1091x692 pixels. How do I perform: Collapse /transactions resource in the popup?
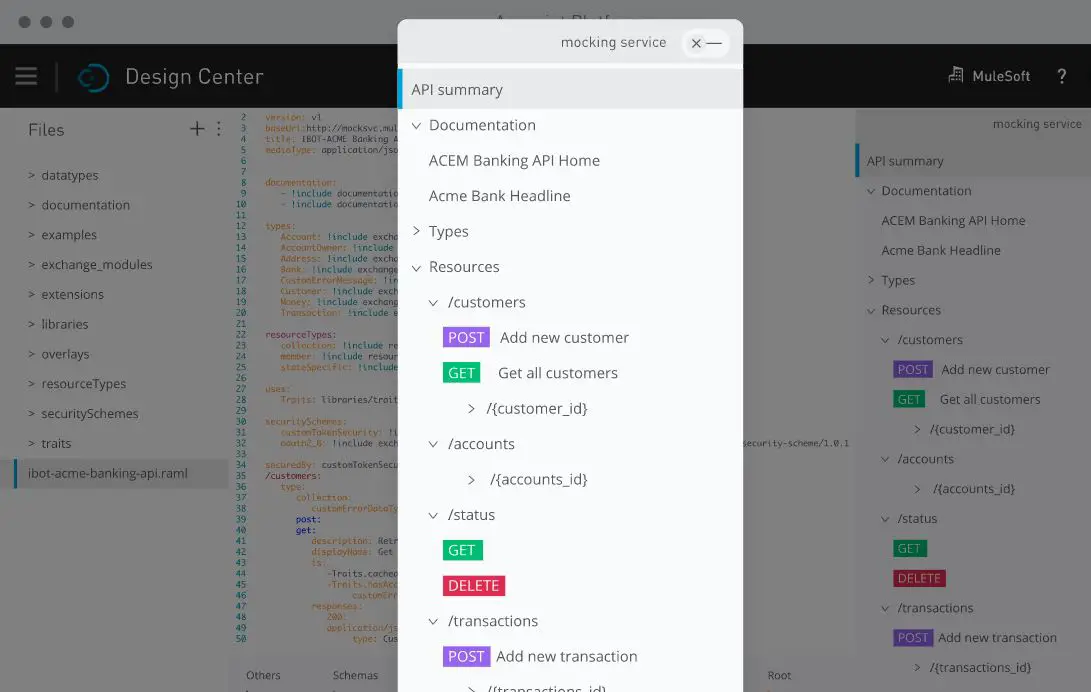(x=433, y=621)
